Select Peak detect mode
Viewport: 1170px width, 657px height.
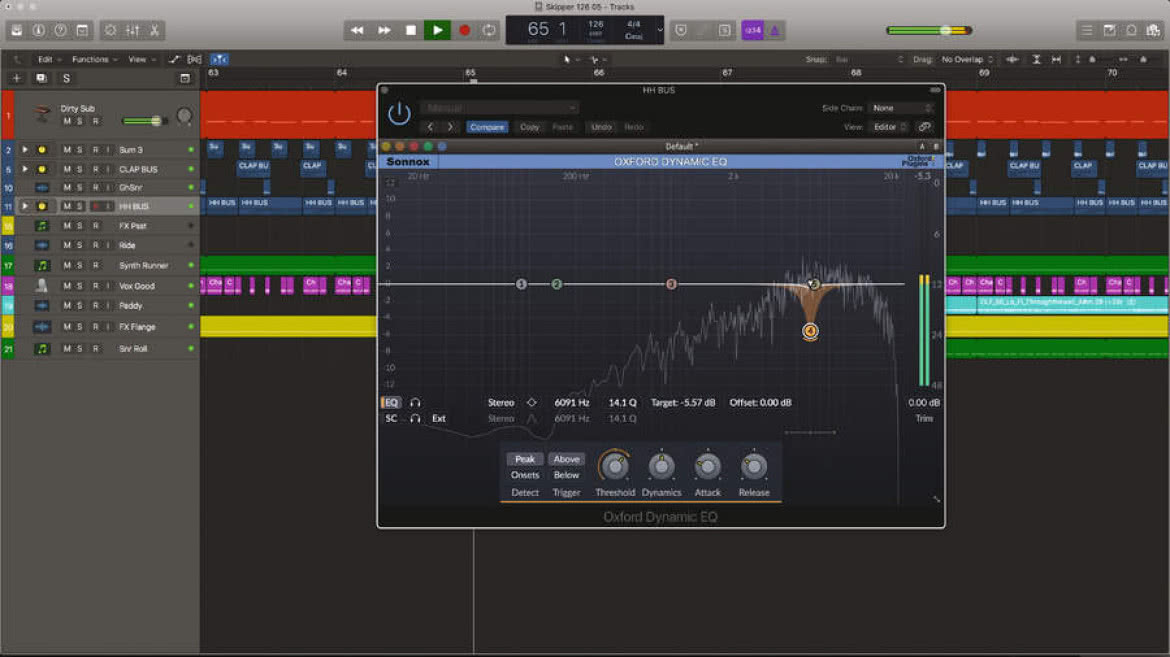(x=525, y=459)
